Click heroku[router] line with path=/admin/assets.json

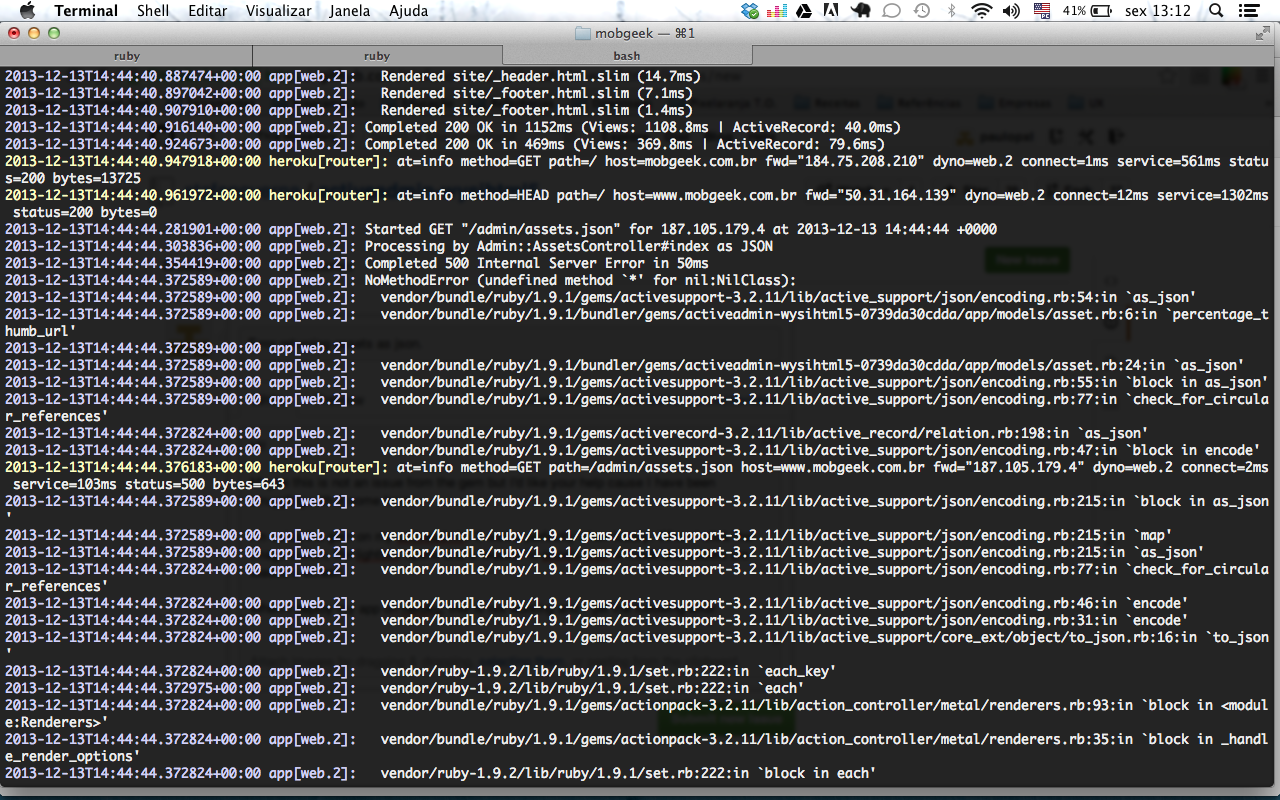636,476
